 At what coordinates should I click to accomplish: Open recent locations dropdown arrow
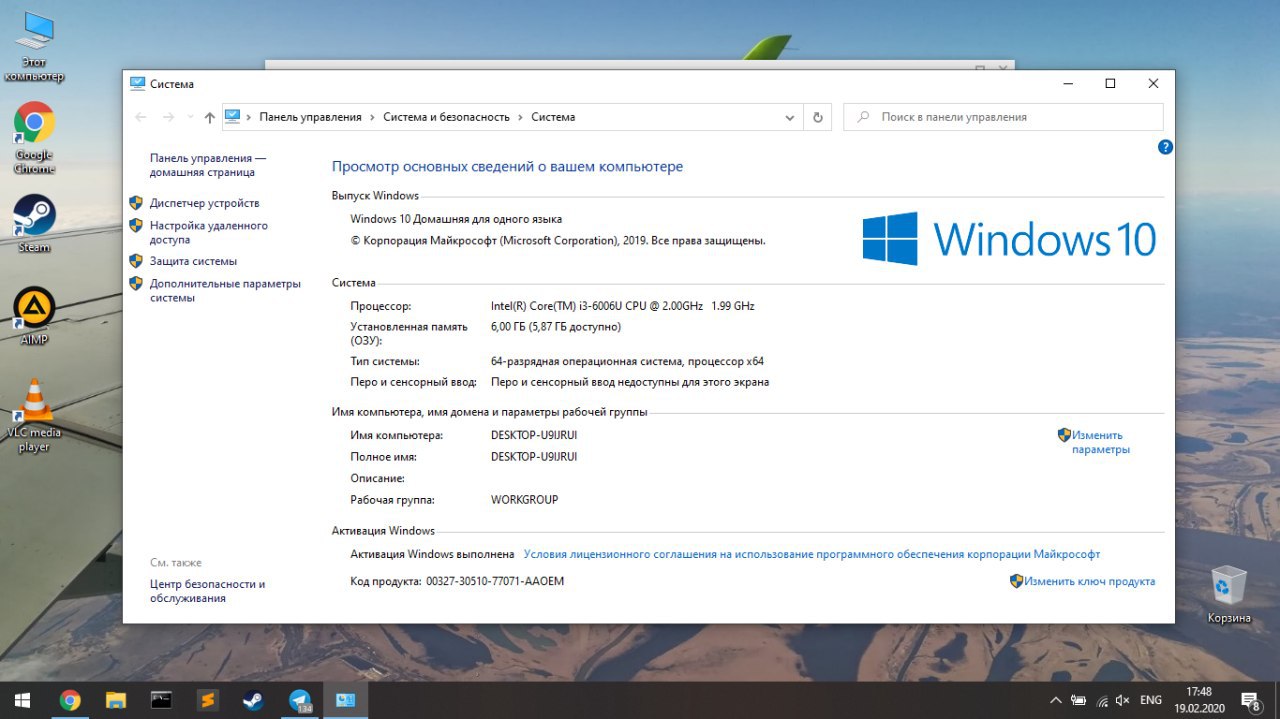coord(189,117)
